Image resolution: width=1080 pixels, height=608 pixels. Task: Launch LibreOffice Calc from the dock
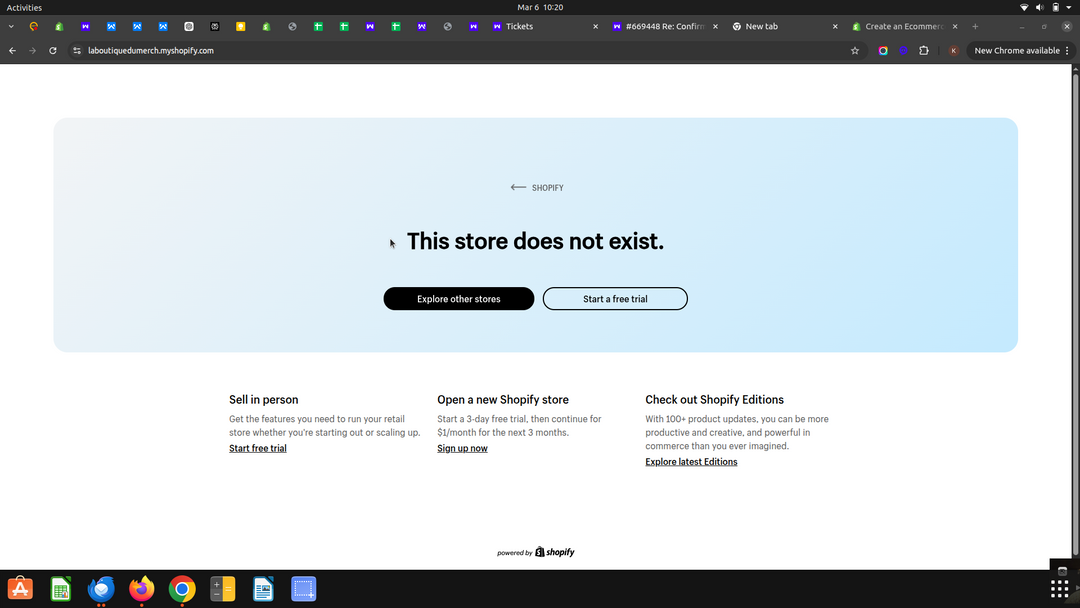click(61, 589)
